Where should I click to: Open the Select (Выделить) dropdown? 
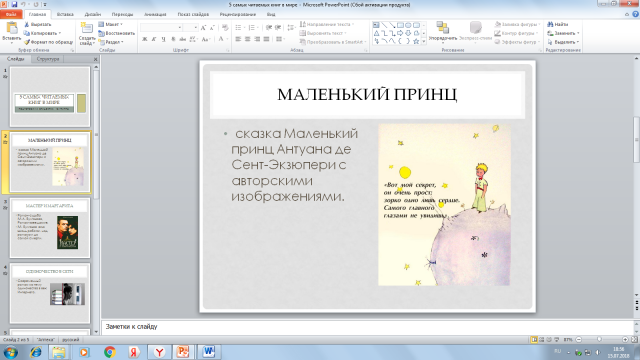pyautogui.click(x=563, y=42)
